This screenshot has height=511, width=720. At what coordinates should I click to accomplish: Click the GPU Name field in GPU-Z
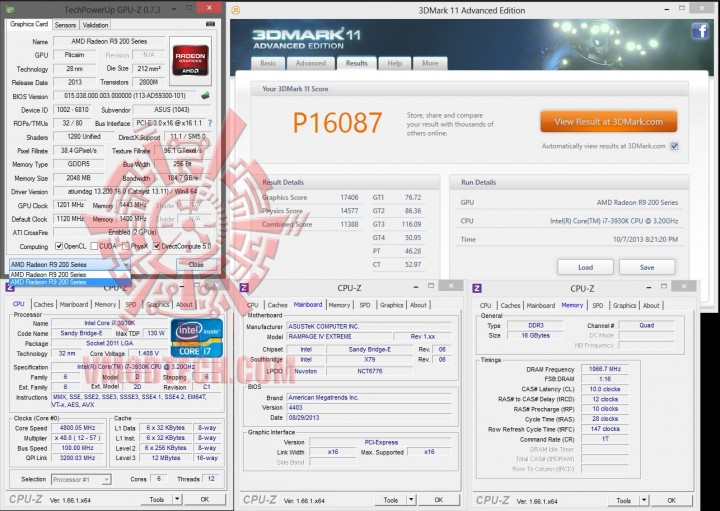point(109,41)
